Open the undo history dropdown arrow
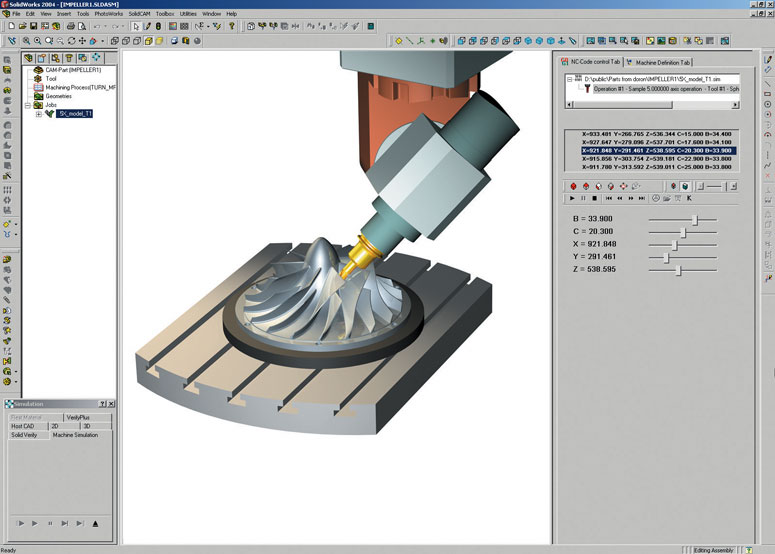The width and height of the screenshot is (775, 554). [x=105, y=26]
